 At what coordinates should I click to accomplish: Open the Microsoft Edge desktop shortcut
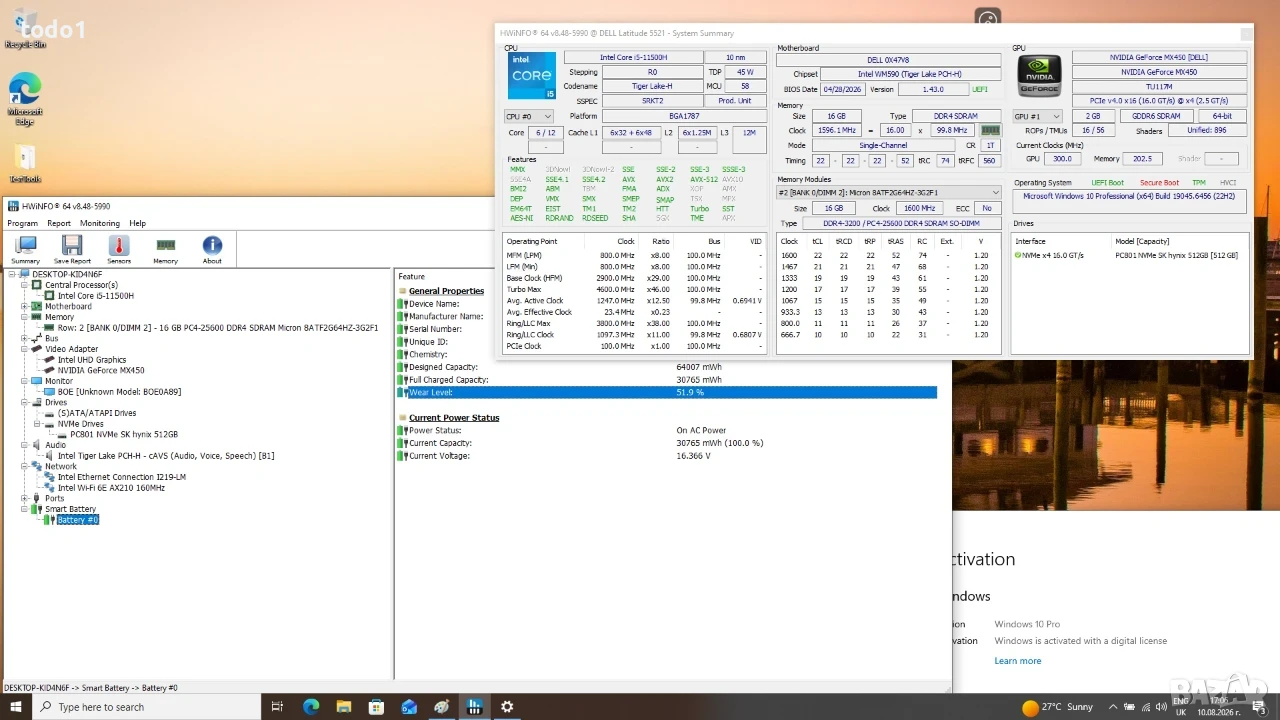point(25,98)
